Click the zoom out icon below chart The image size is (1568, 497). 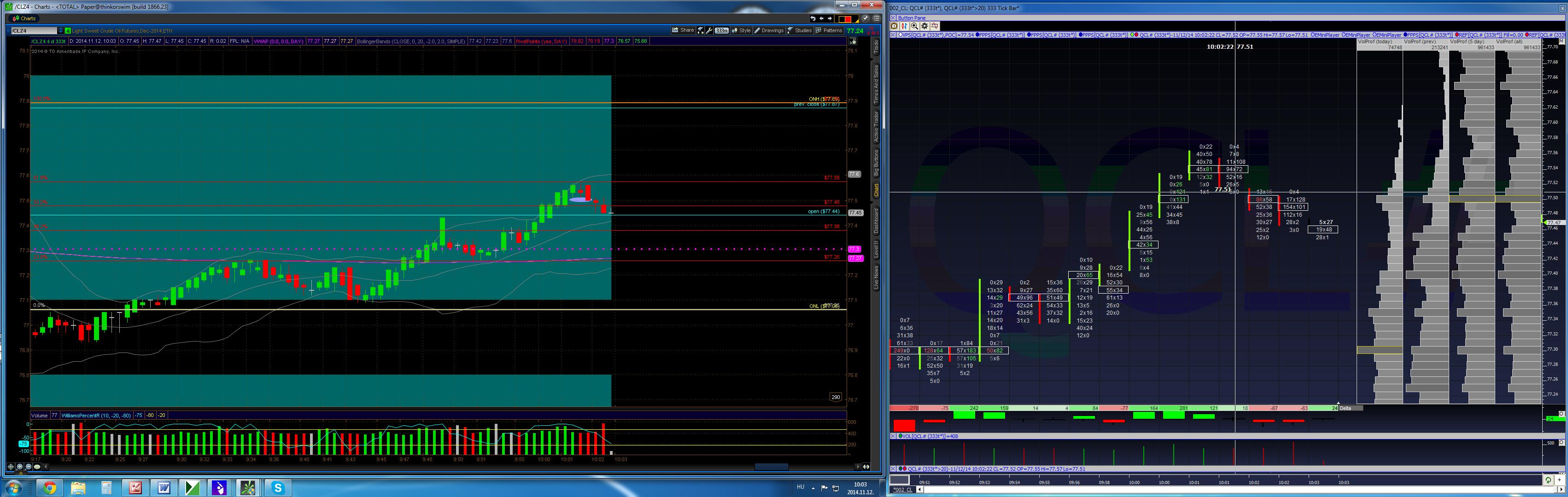point(28,467)
